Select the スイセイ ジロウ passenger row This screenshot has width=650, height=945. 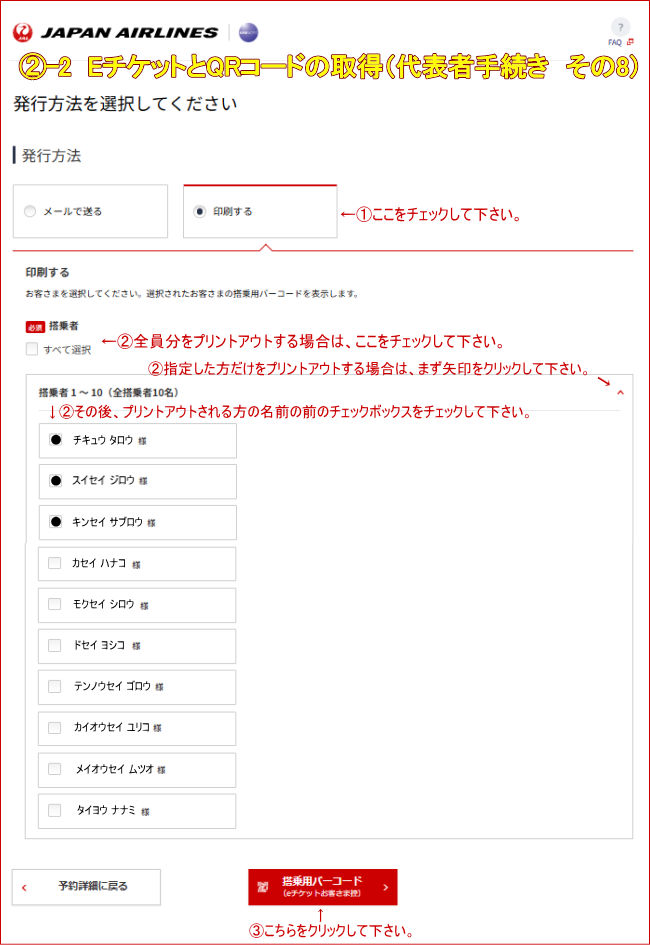[x=135, y=482]
